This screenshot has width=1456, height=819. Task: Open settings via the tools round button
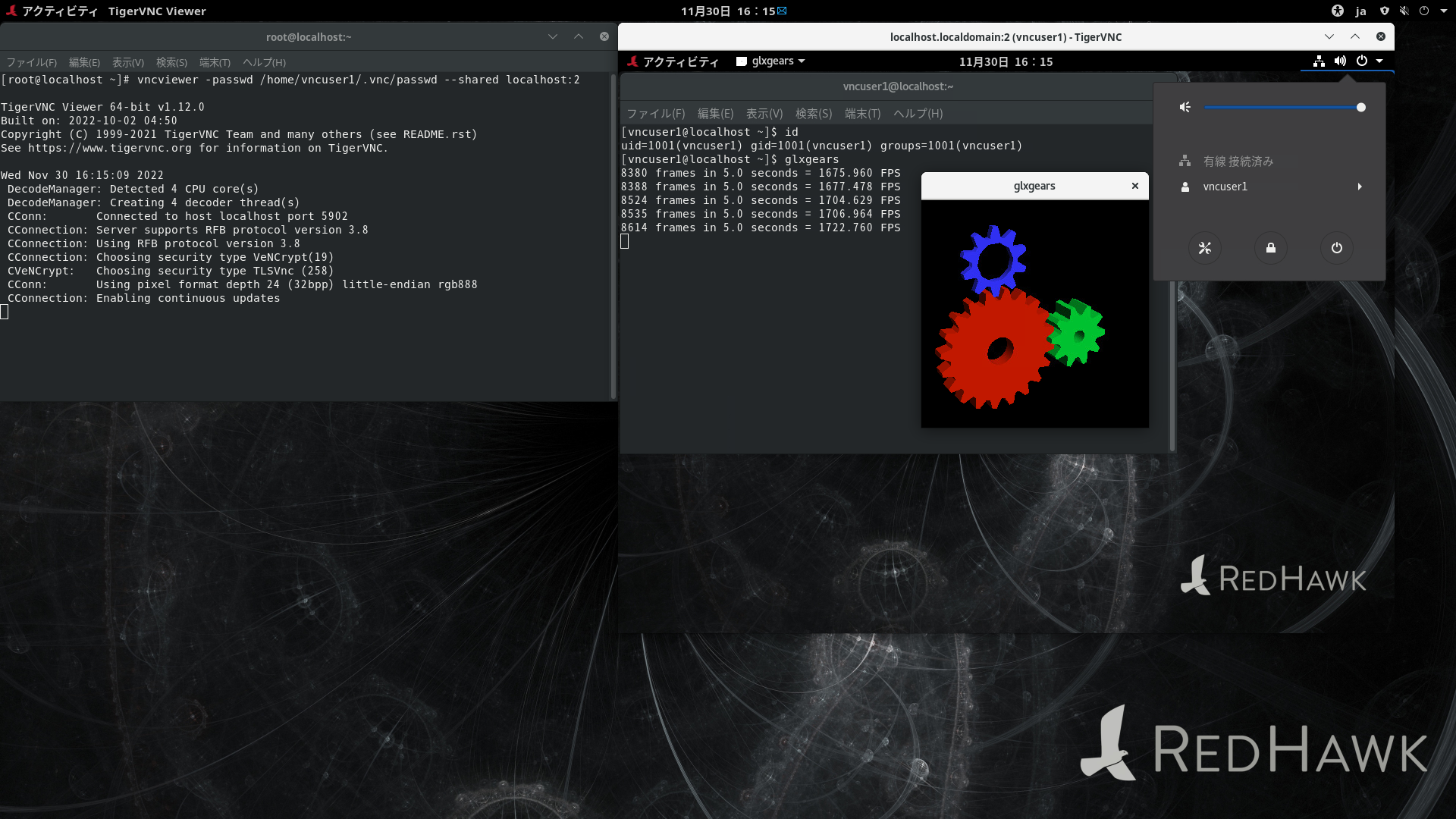tap(1205, 248)
